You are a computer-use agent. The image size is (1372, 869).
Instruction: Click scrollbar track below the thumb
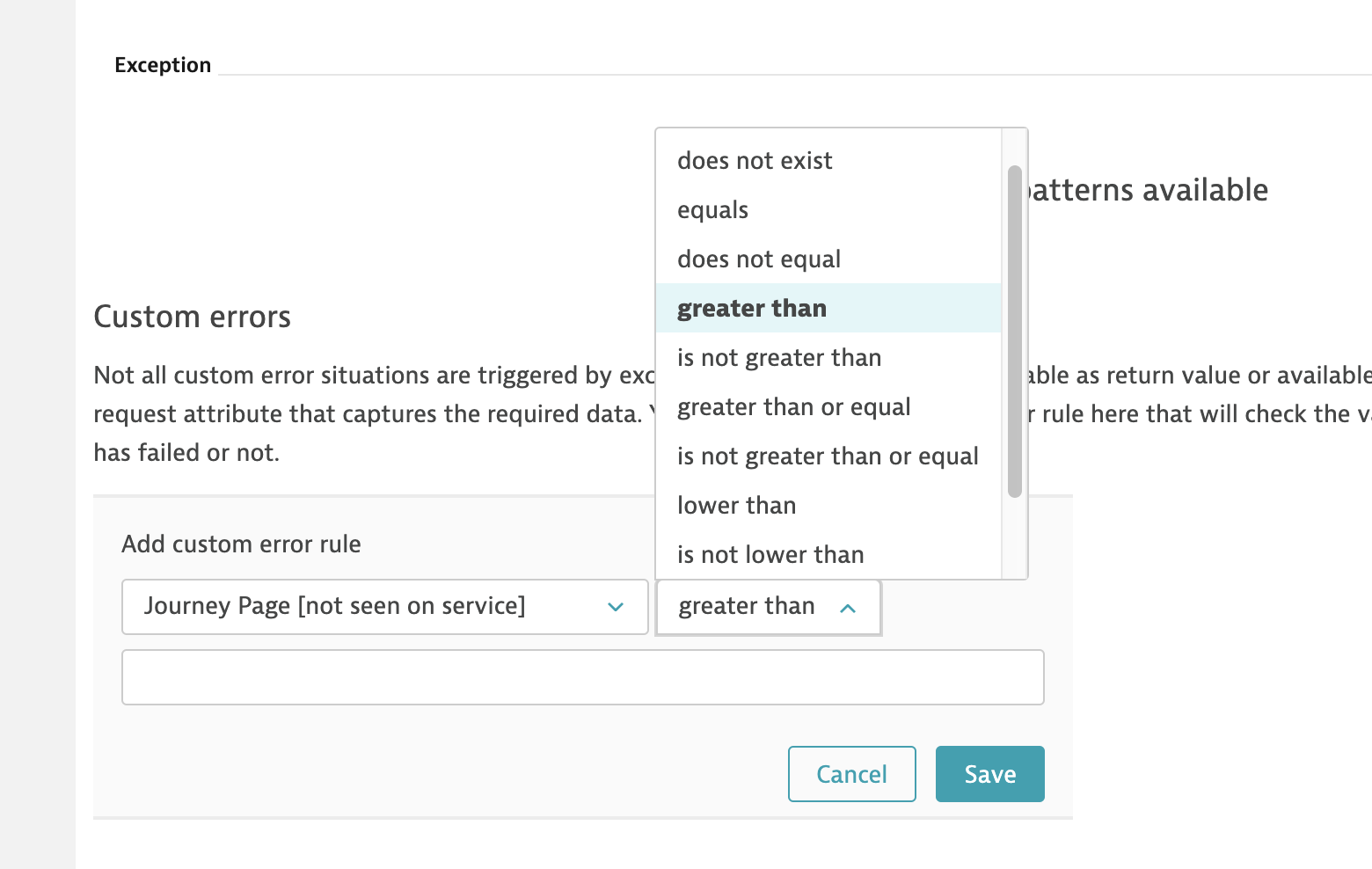[1014, 537]
